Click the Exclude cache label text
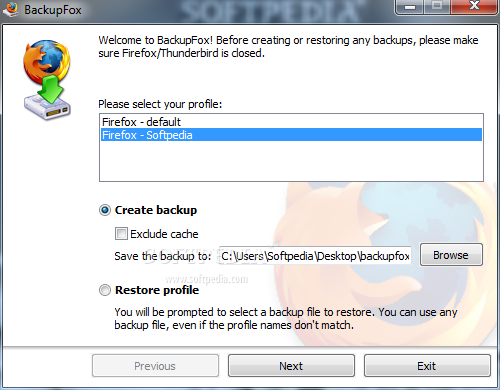This screenshot has width=500, height=390. (x=164, y=234)
